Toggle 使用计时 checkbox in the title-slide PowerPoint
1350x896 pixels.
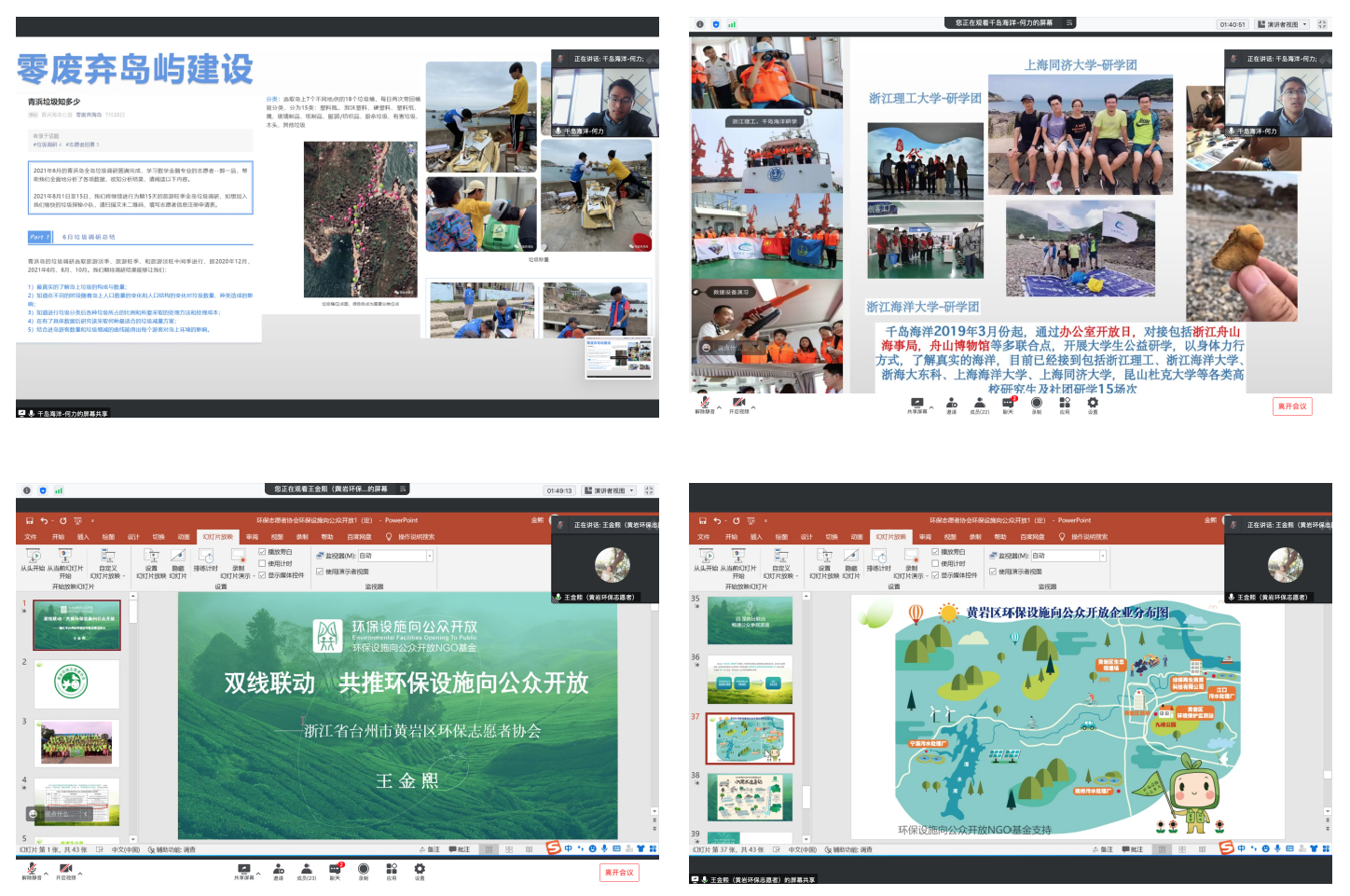(x=262, y=563)
